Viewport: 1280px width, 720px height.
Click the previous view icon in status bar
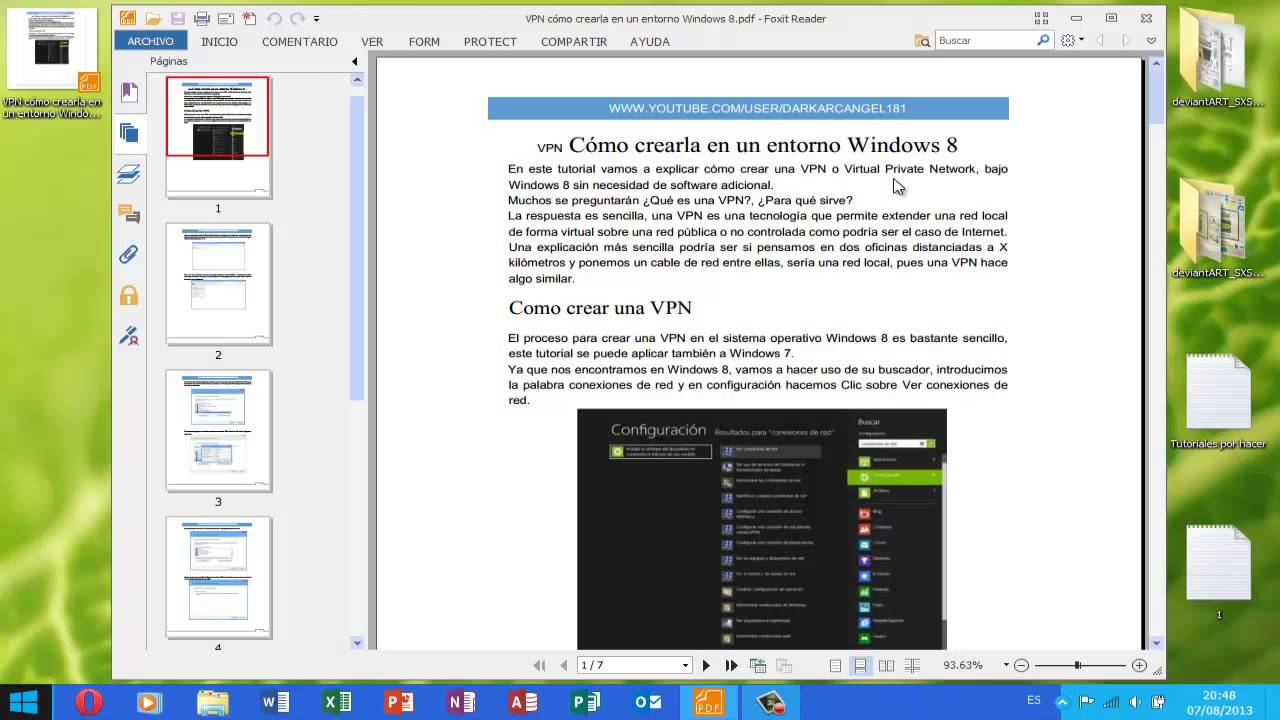point(758,665)
